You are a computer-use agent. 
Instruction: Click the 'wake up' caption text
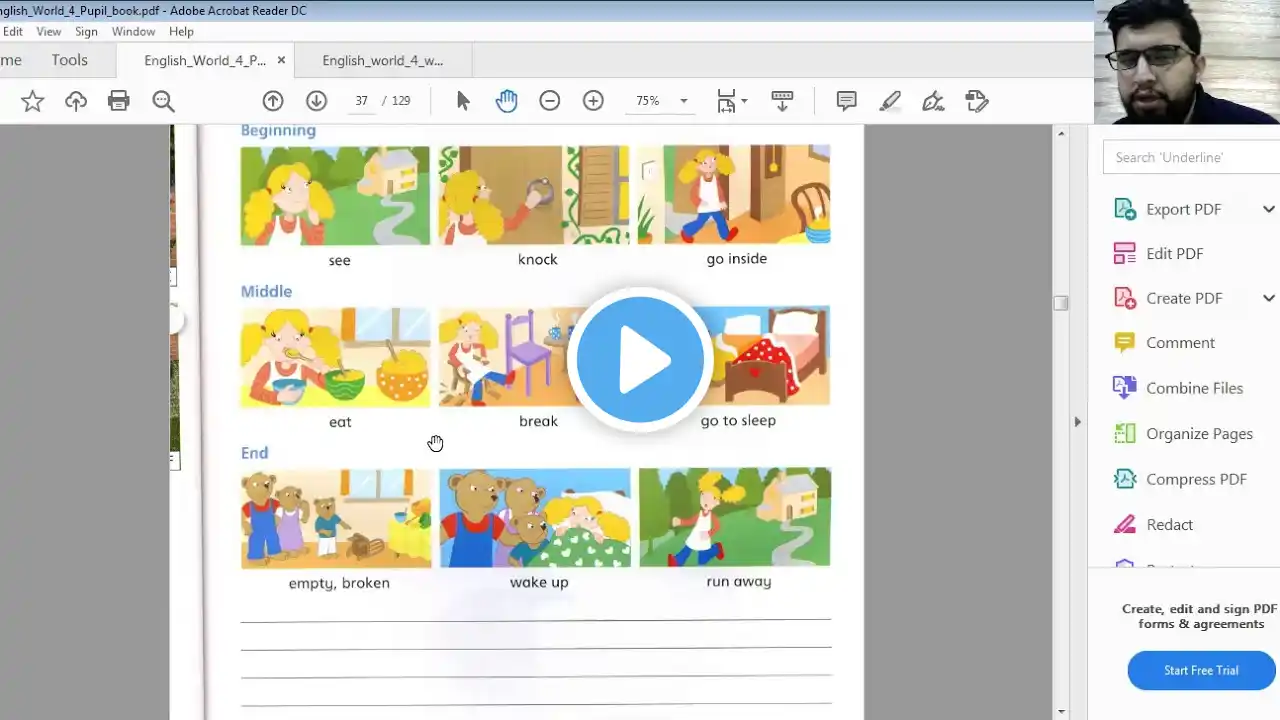pyautogui.click(x=539, y=582)
